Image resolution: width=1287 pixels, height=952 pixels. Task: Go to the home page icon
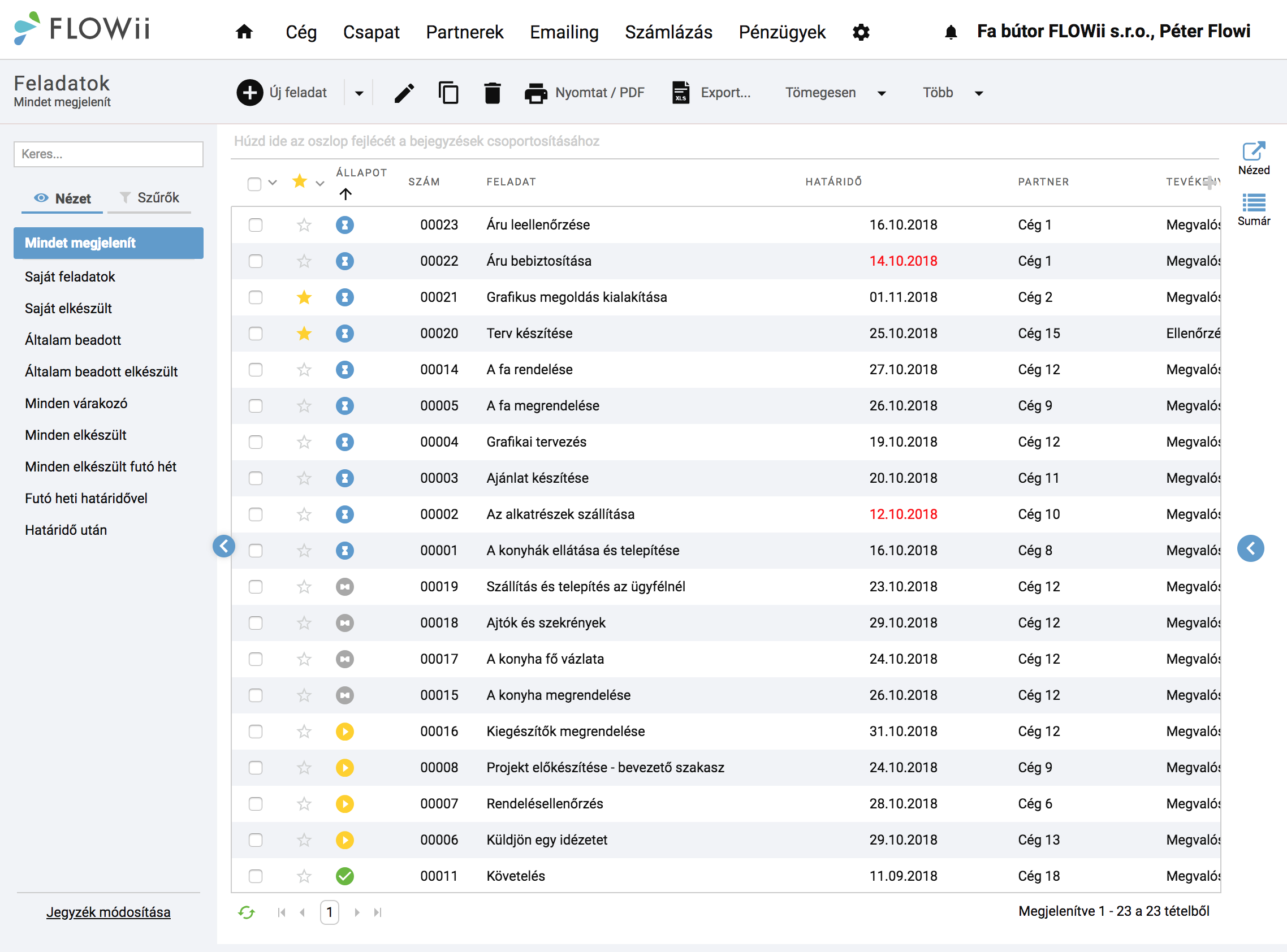(244, 31)
